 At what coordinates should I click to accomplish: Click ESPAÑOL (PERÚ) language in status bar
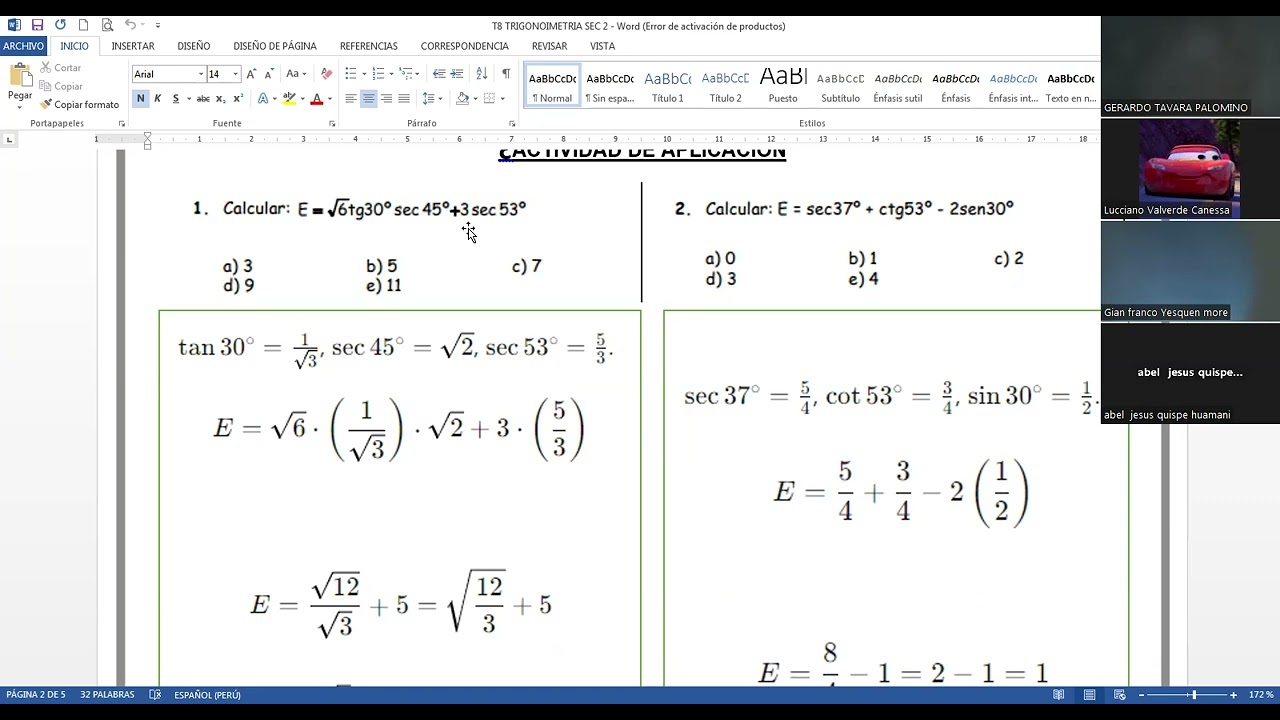207,695
